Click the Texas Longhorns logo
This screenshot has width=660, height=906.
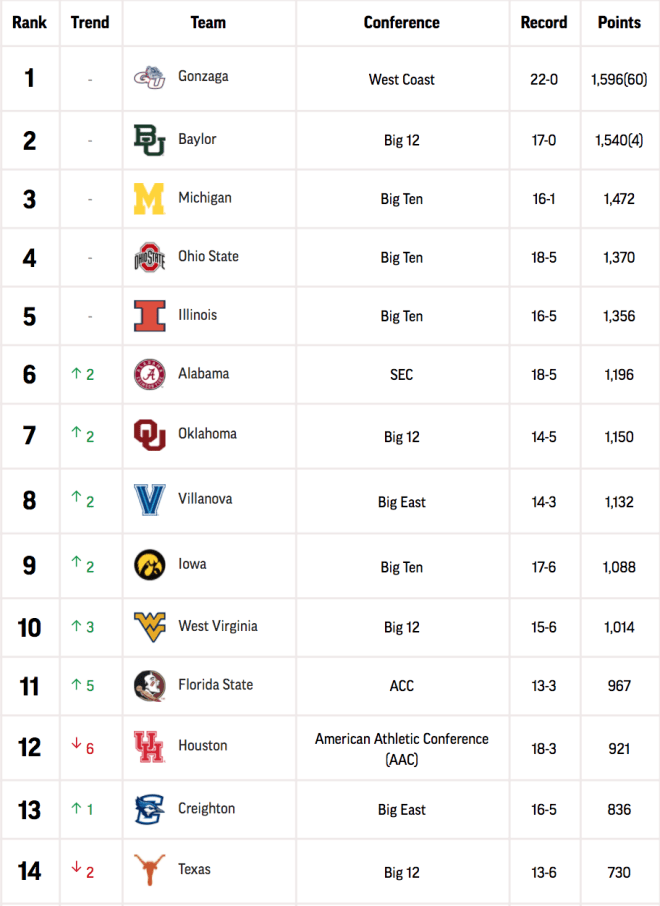(149, 870)
